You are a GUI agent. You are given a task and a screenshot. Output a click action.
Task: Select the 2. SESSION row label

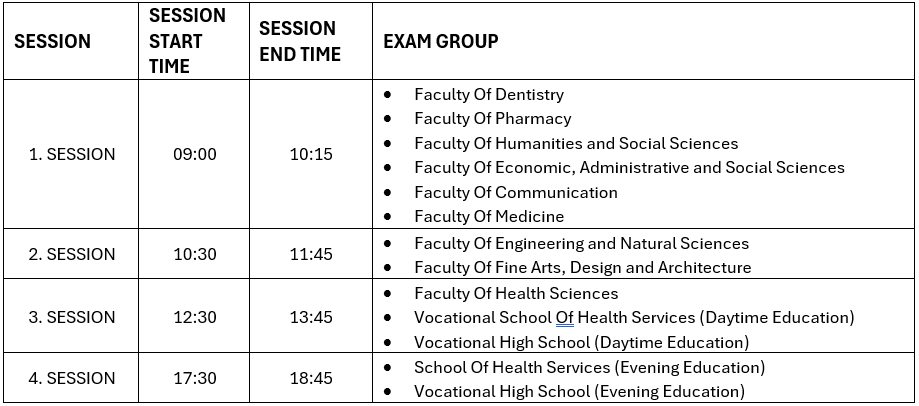point(71,254)
